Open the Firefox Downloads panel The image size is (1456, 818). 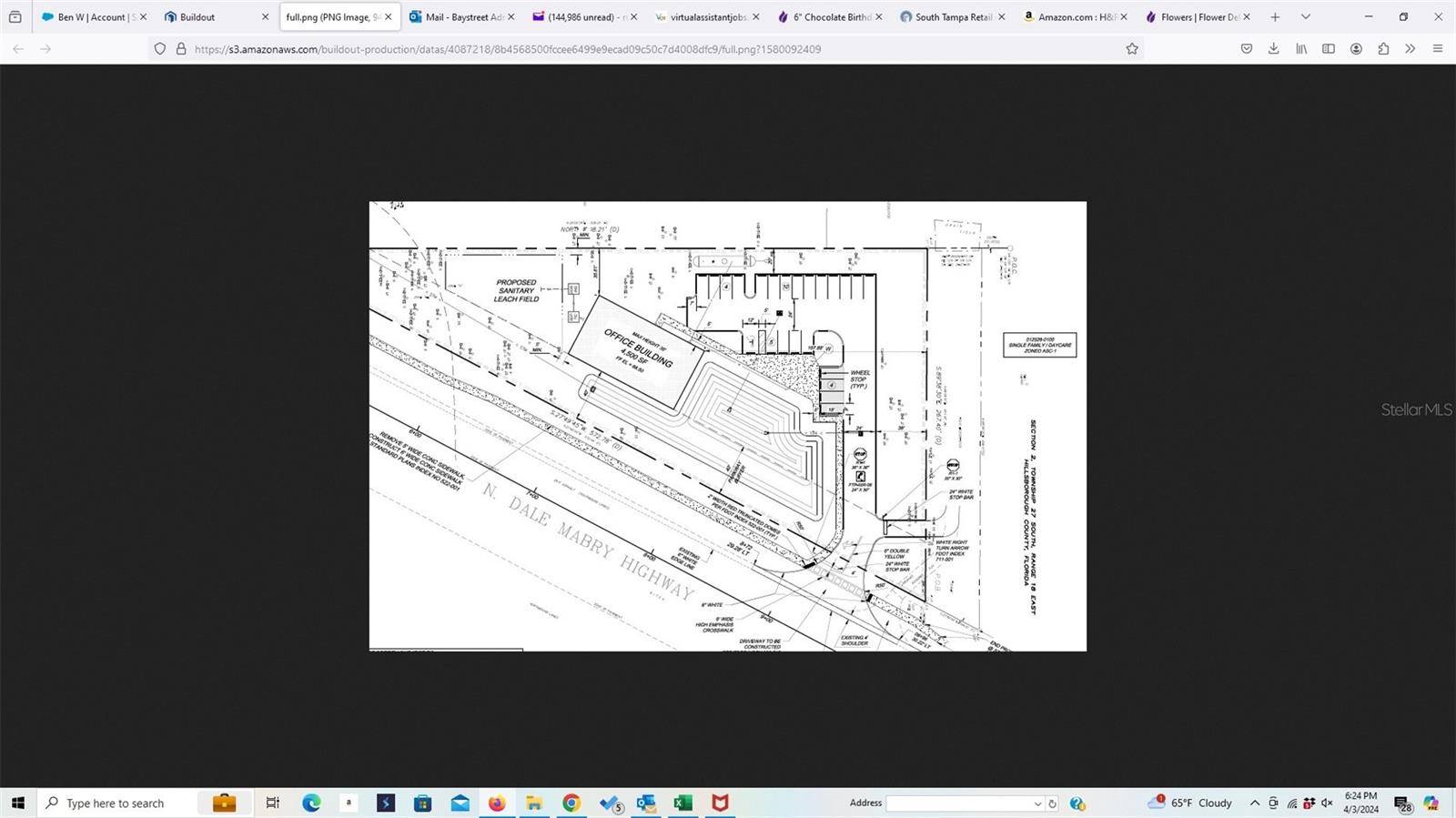(1274, 48)
